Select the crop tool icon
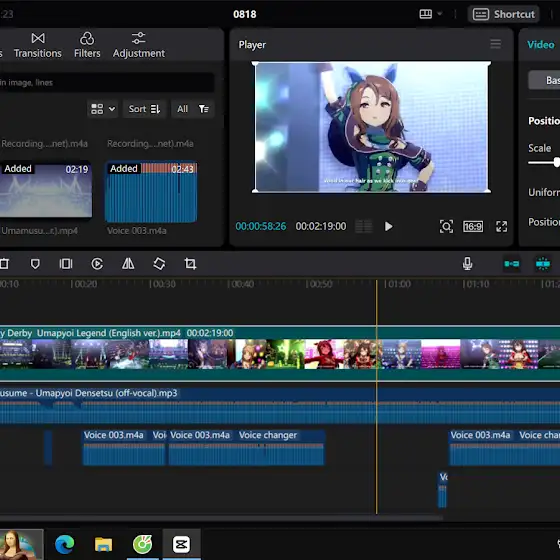The image size is (560, 560). (x=190, y=264)
